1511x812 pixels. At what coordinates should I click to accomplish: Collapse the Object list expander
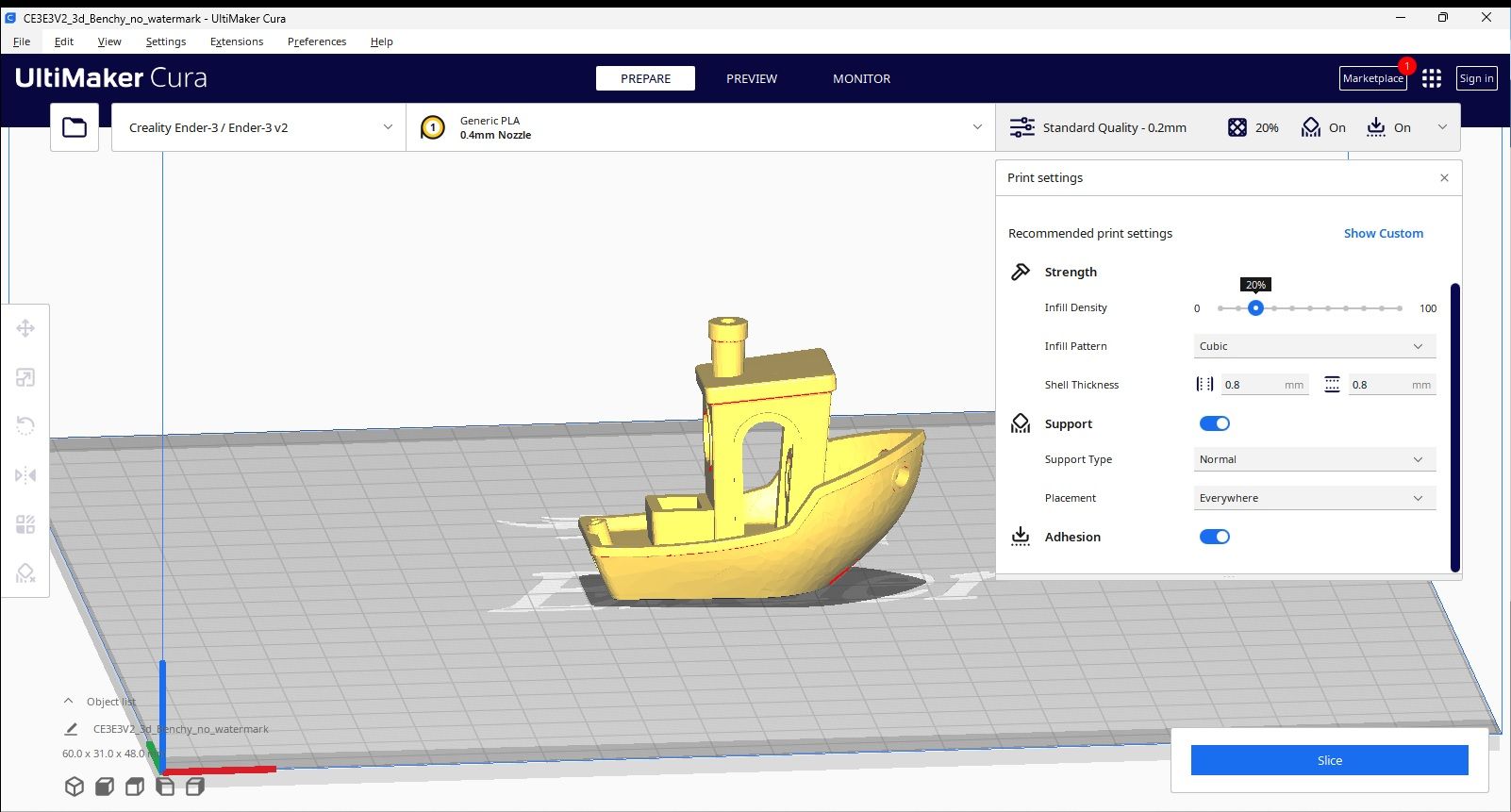pos(68,701)
